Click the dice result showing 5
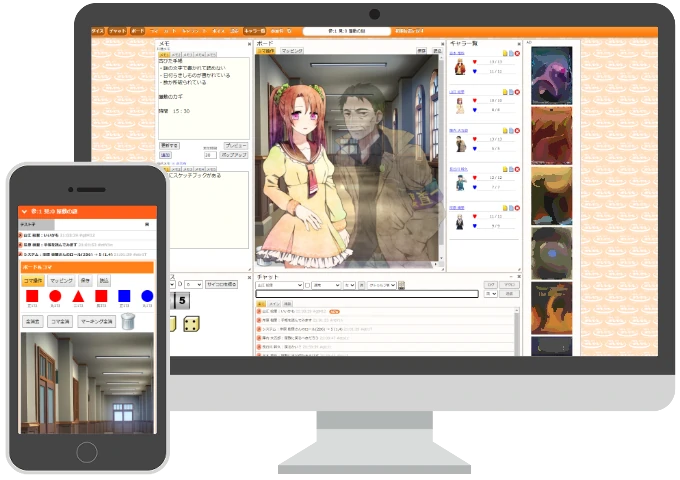This screenshot has height=480, width=680. [x=182, y=300]
